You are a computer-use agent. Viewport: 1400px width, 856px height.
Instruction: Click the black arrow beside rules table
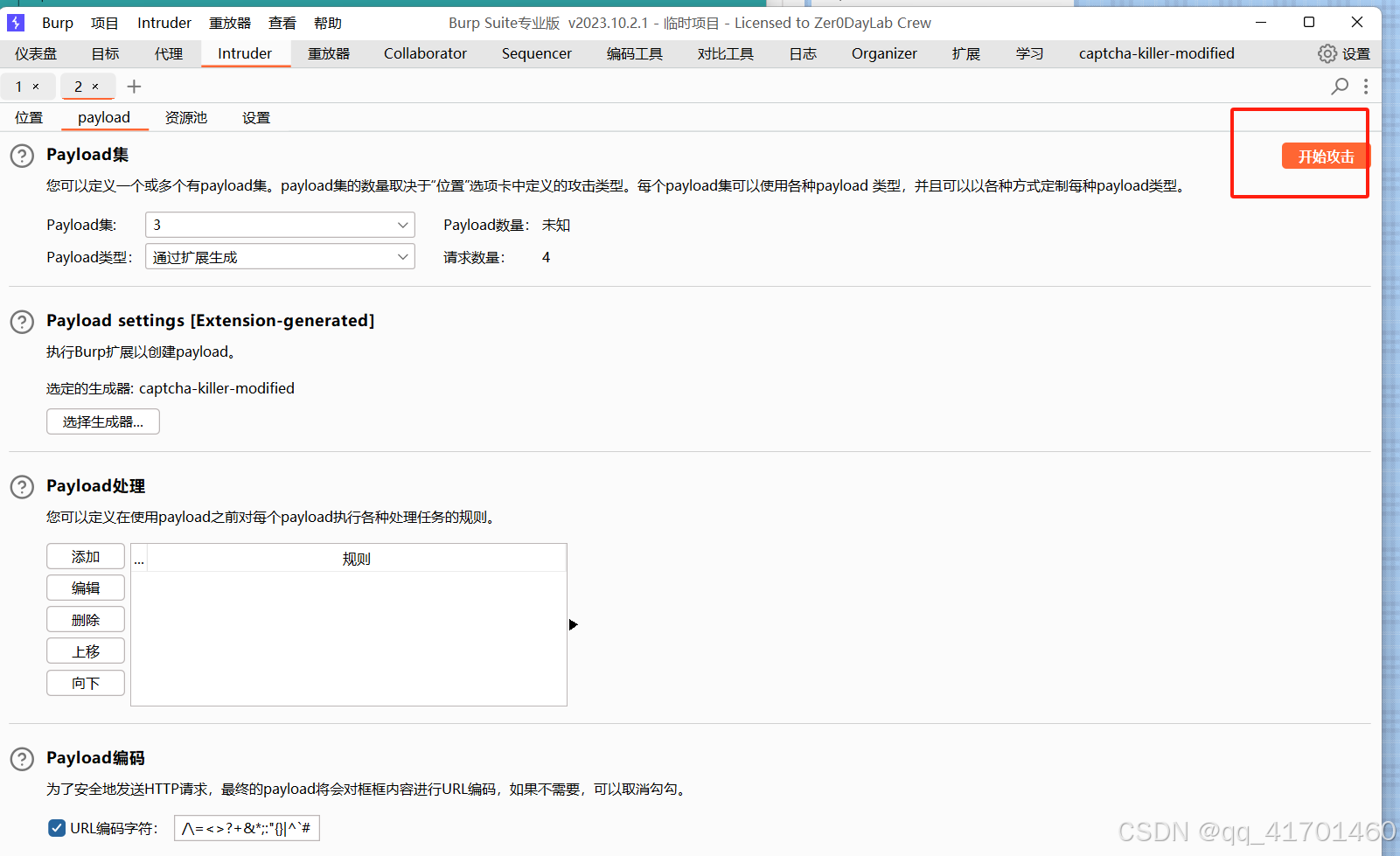coord(574,624)
